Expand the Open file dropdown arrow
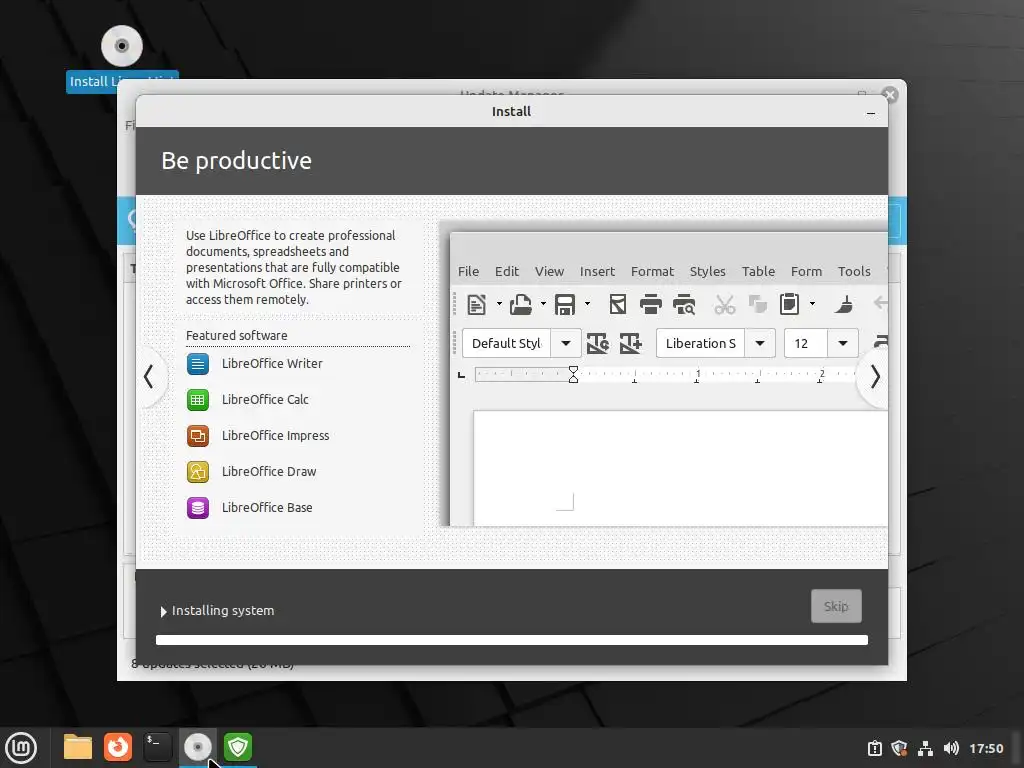The image size is (1024, 768). coord(543,304)
